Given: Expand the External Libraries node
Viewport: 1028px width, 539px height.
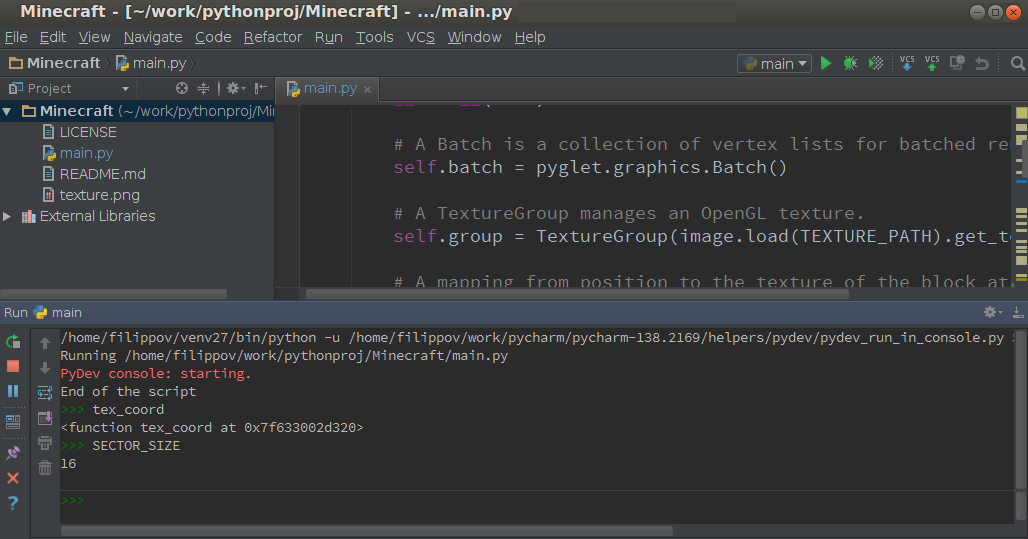Looking at the screenshot, I should click(x=7, y=216).
